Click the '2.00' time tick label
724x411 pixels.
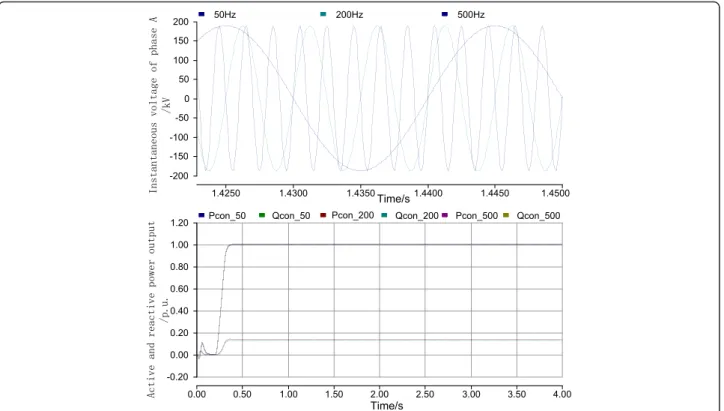(x=380, y=394)
